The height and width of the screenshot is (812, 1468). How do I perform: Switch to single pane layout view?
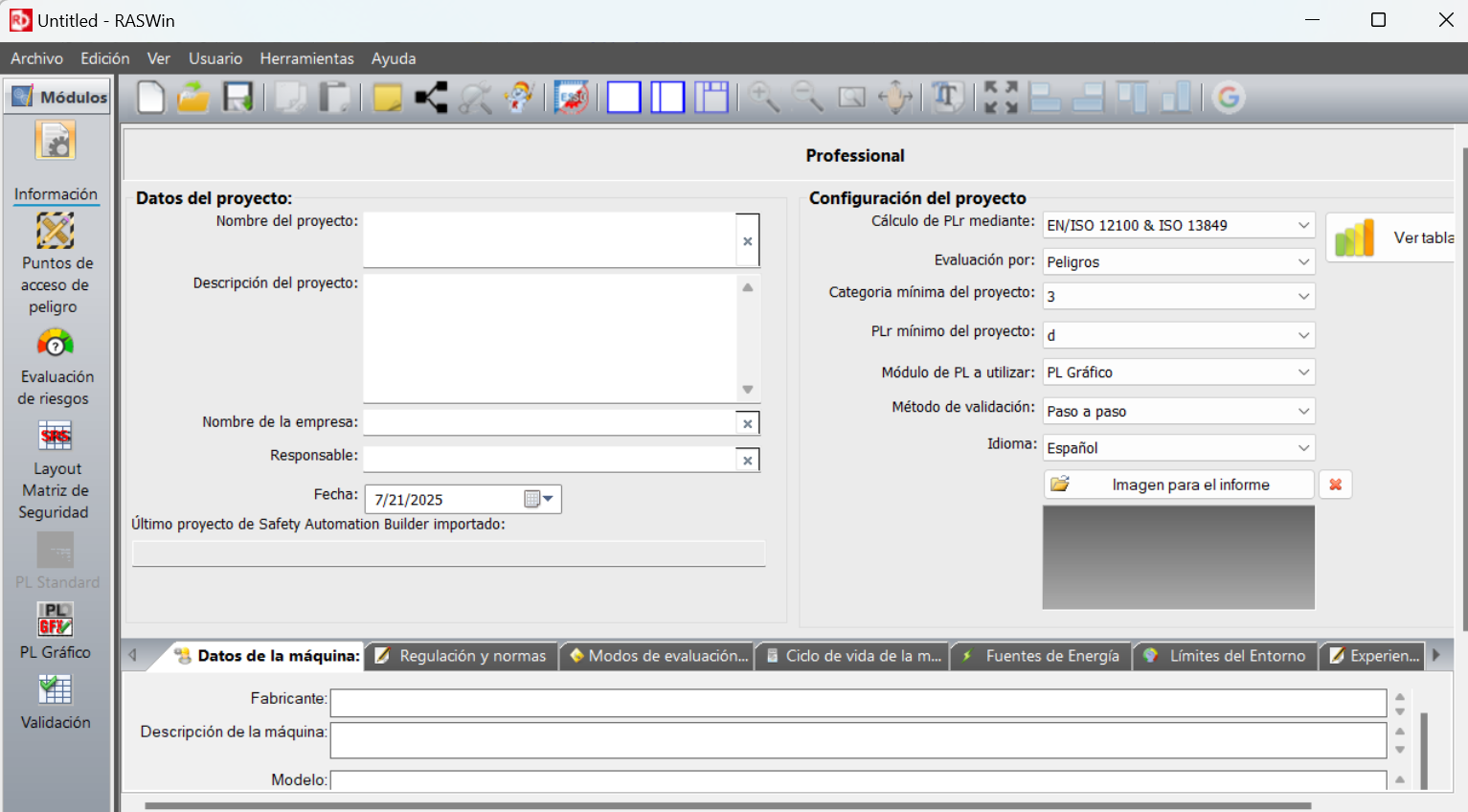[623, 98]
